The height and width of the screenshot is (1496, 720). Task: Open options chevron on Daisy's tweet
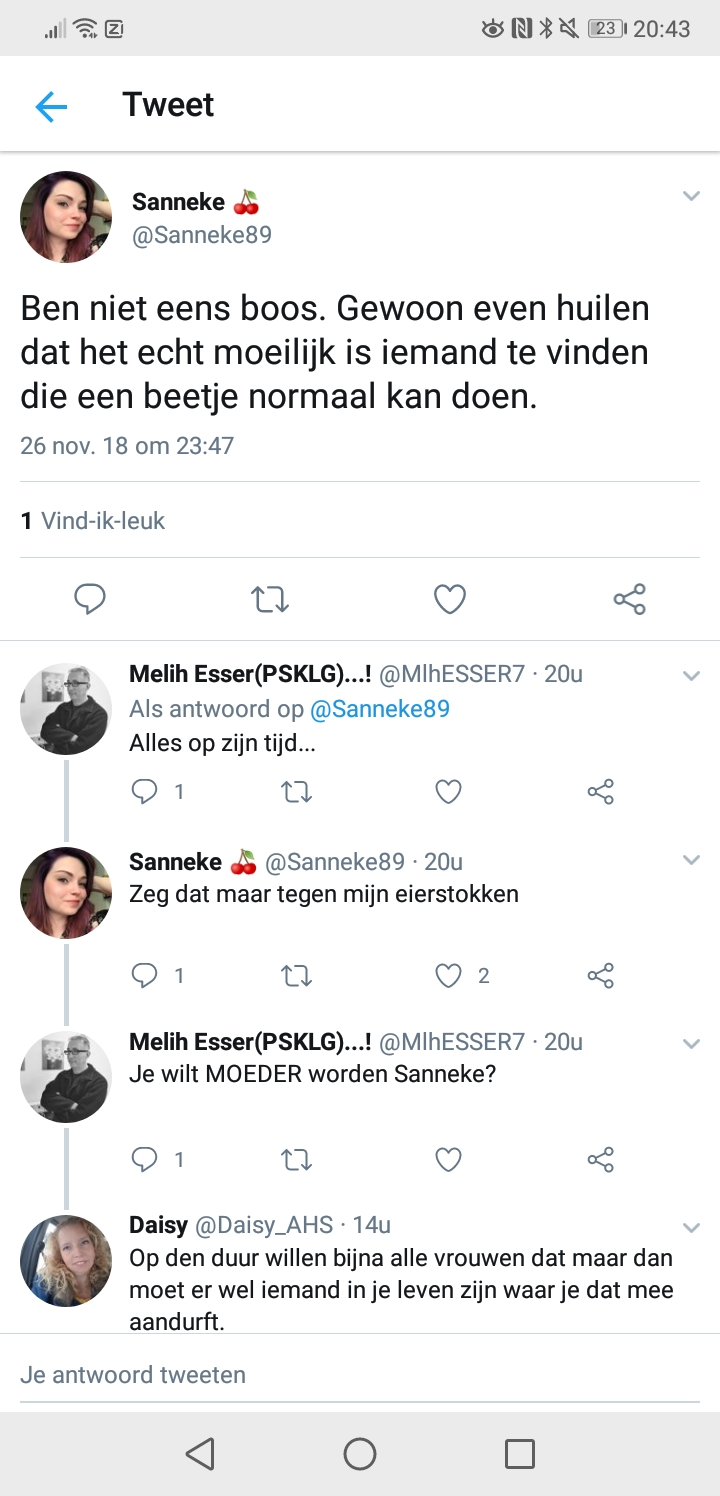(691, 1227)
